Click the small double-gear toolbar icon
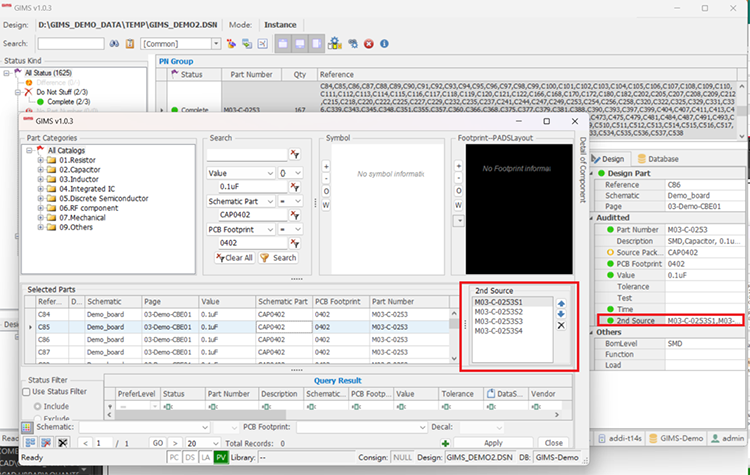This screenshot has width=750, height=475. tap(353, 44)
